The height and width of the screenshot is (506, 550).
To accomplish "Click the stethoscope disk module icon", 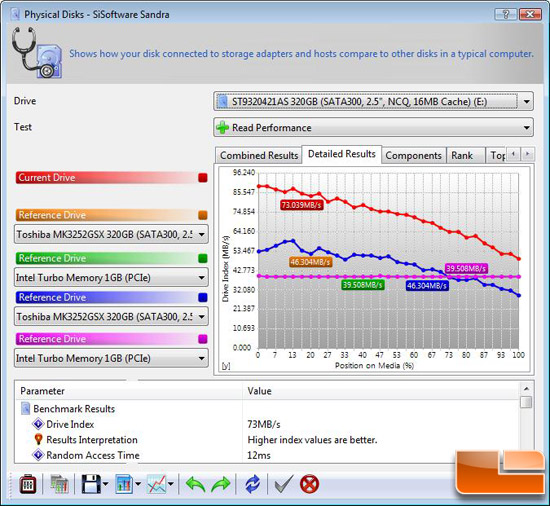I will pos(37,53).
